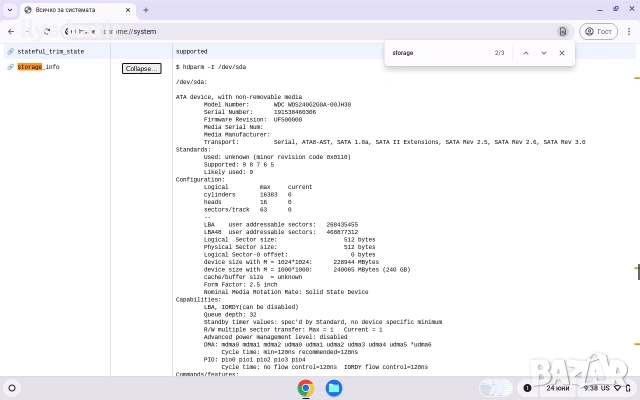The image size is (640, 400).
Task: Restore down the Chrome window
Action: [x=616, y=9]
